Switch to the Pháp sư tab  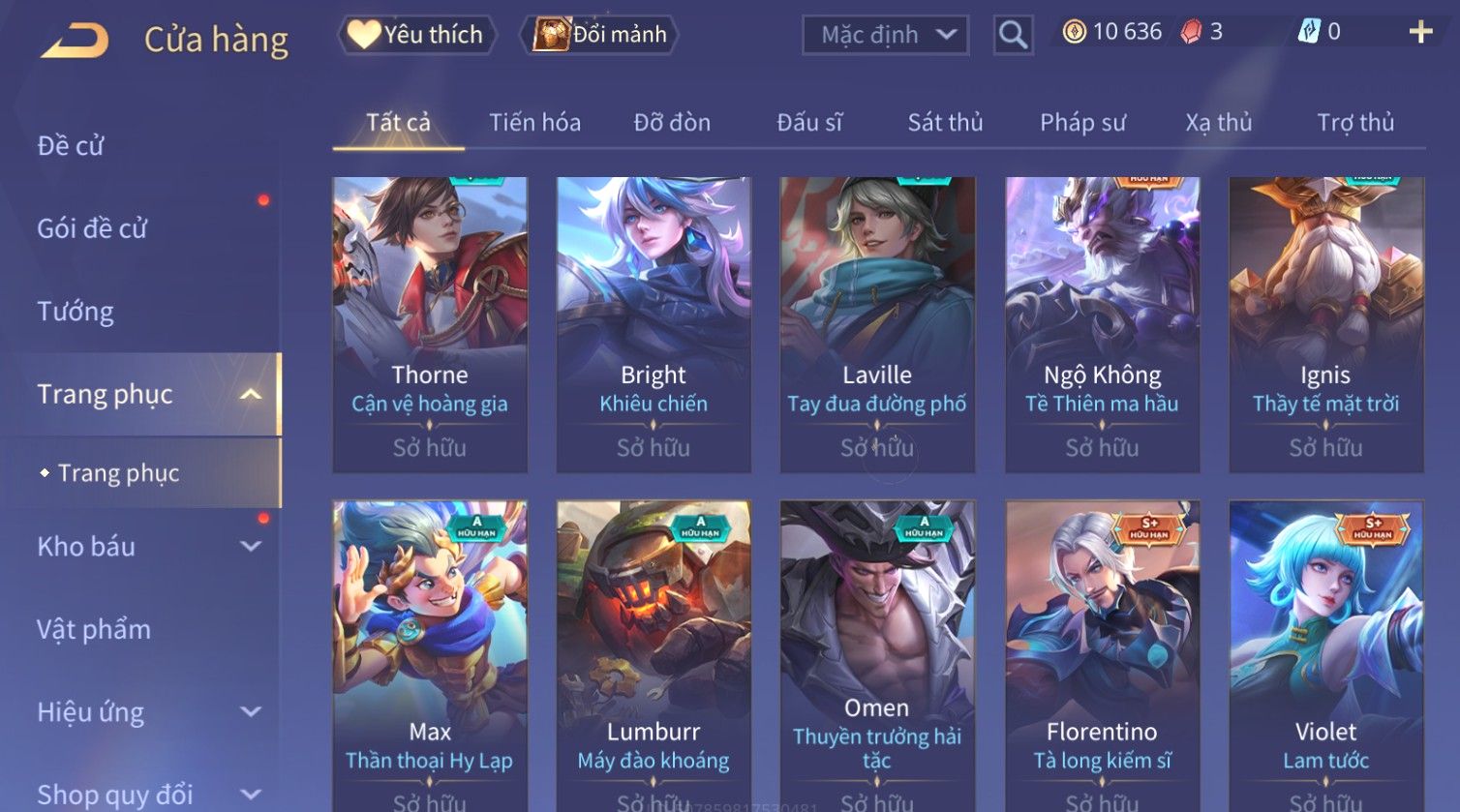1082,123
